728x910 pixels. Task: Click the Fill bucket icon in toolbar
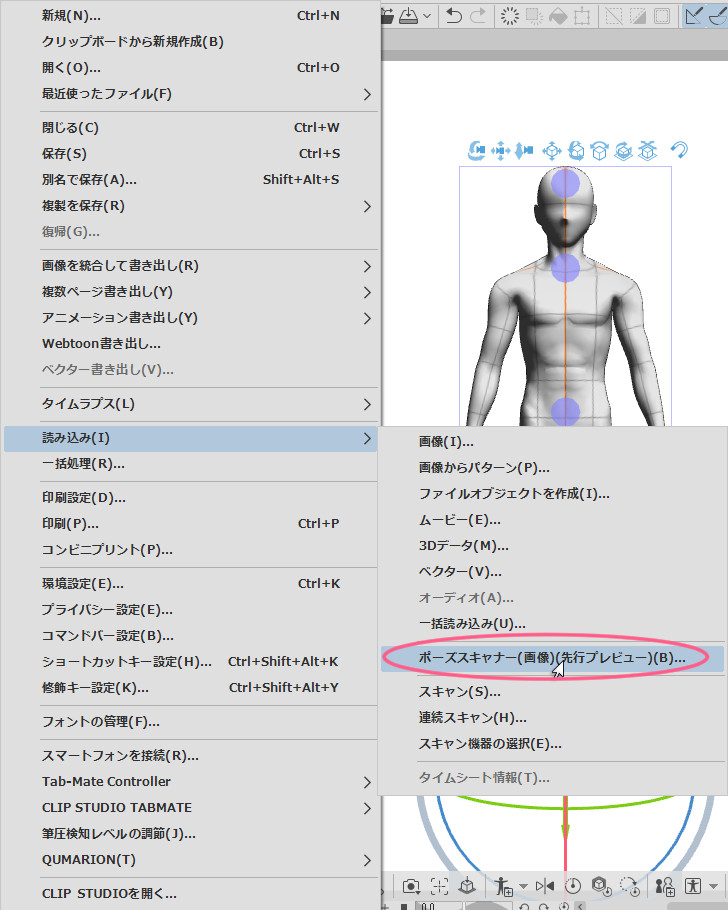point(558,16)
